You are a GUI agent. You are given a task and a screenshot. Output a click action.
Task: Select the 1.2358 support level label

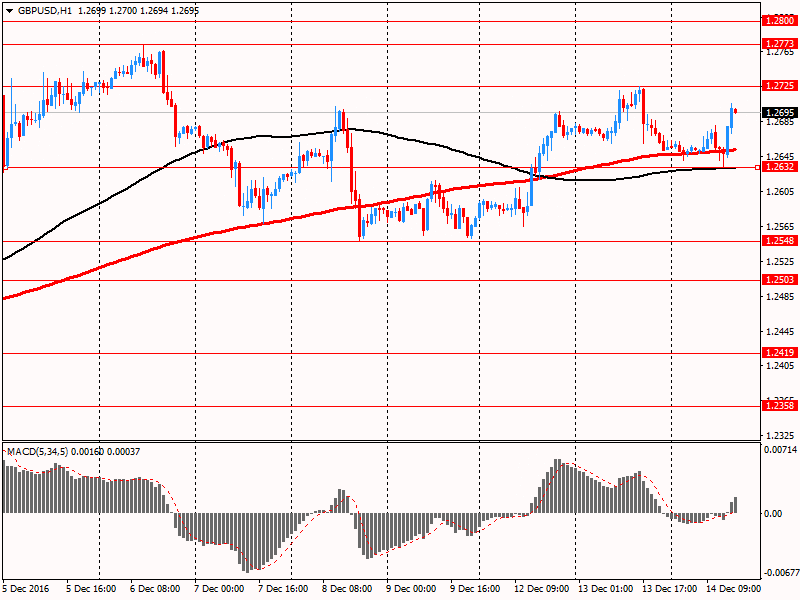(780, 406)
